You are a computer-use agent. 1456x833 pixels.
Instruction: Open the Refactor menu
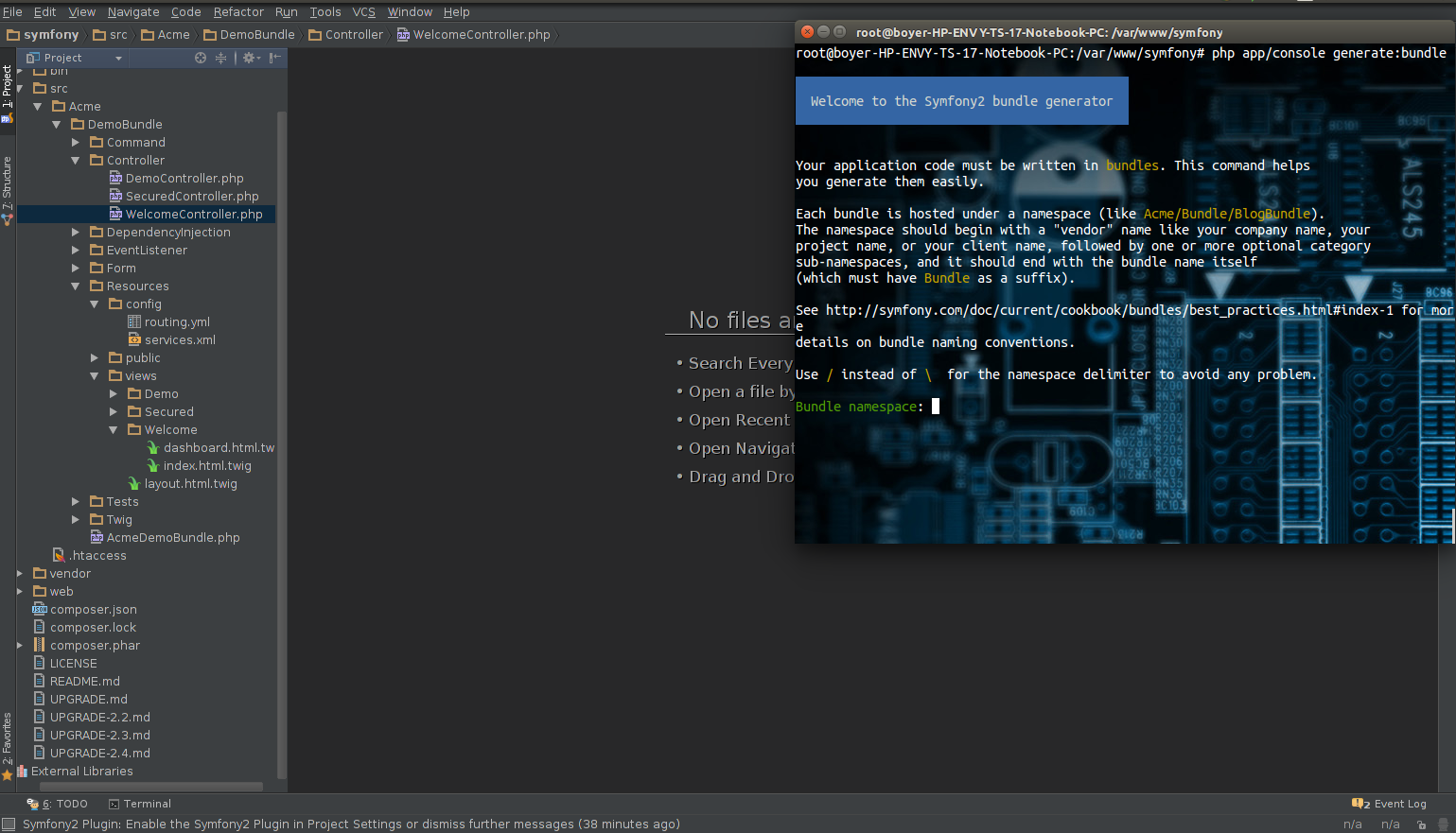coord(238,11)
